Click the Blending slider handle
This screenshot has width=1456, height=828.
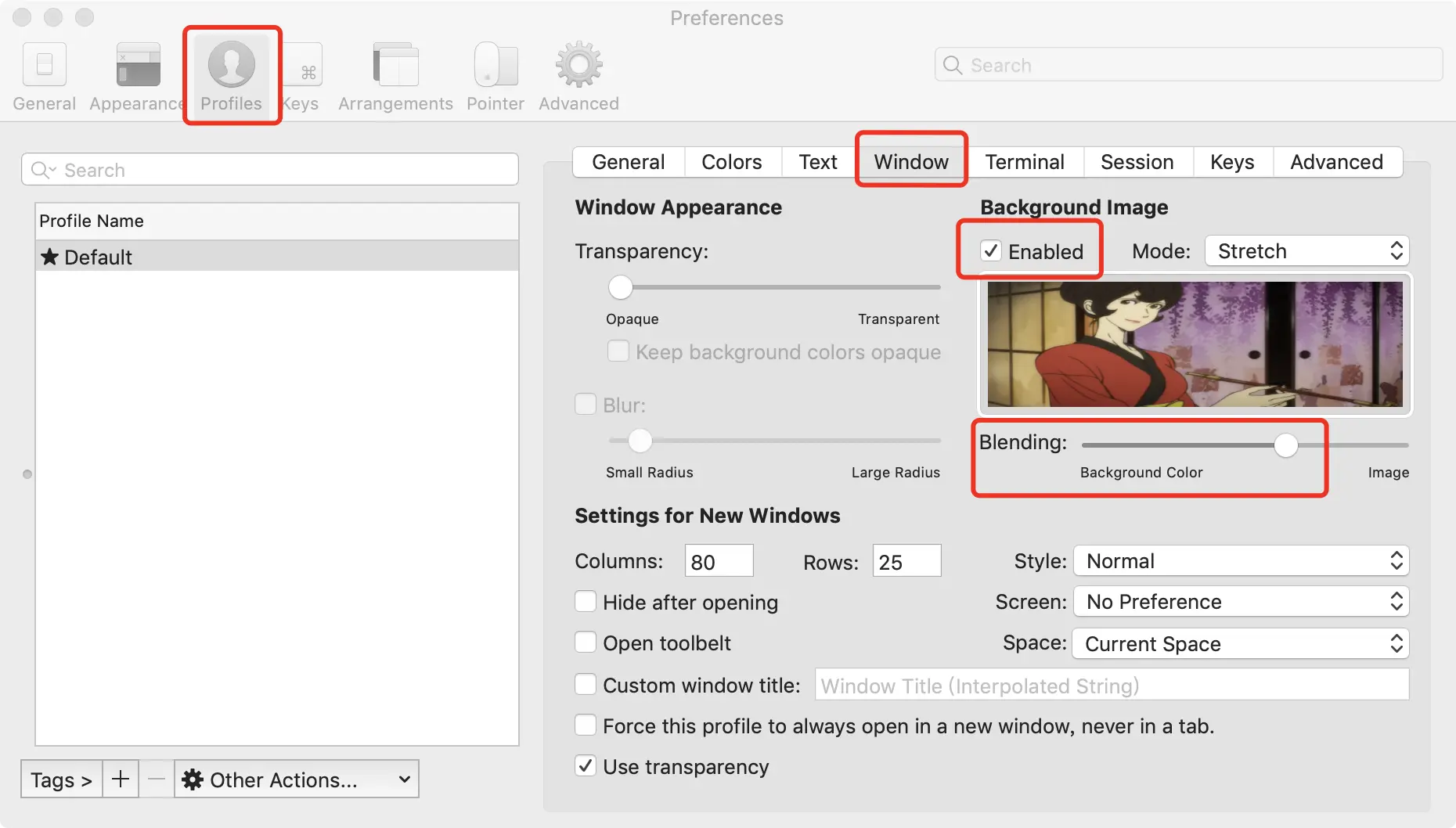point(1286,445)
